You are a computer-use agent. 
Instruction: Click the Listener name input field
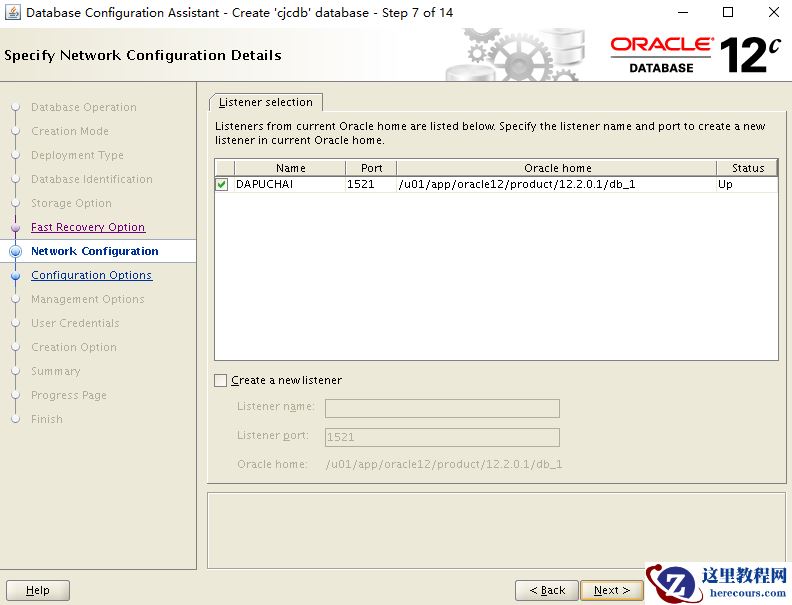coord(442,408)
